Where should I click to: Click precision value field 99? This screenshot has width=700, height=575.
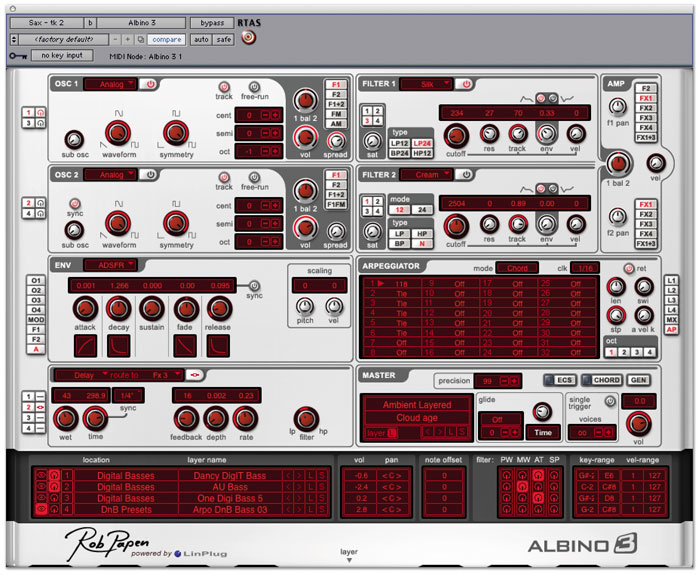pos(487,381)
